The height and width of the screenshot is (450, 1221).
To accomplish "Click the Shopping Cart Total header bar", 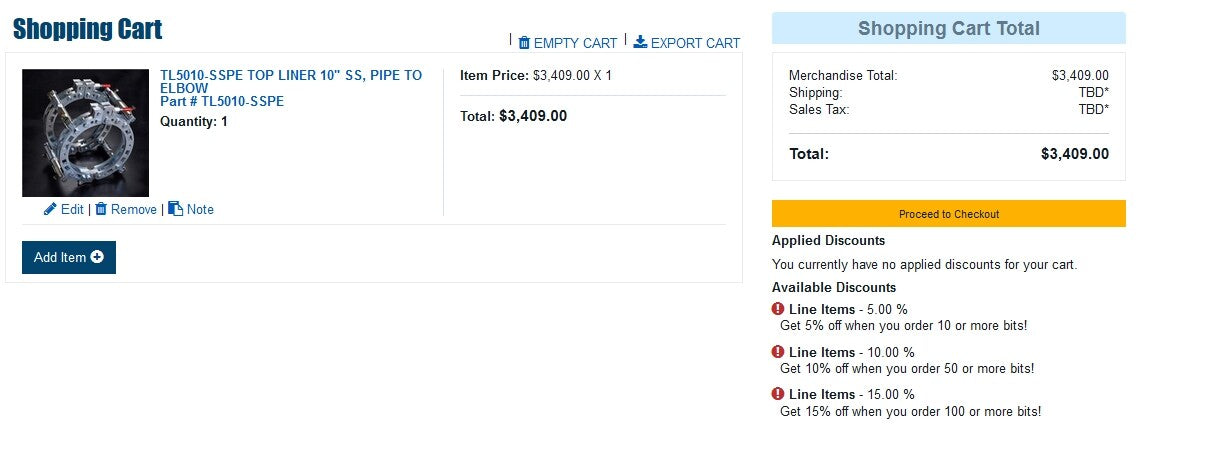I will (949, 28).
